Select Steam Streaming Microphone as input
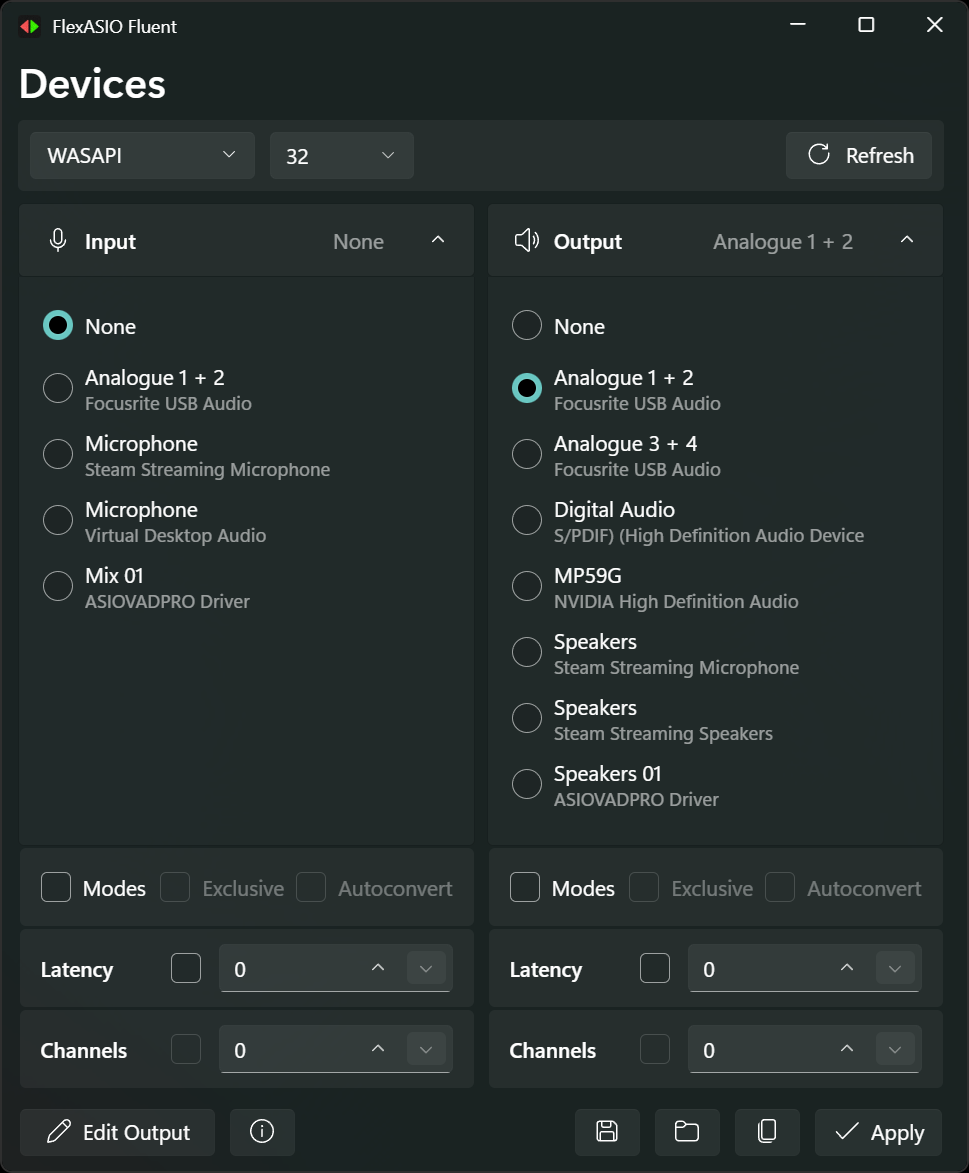This screenshot has height=1173, width=969. (58, 454)
